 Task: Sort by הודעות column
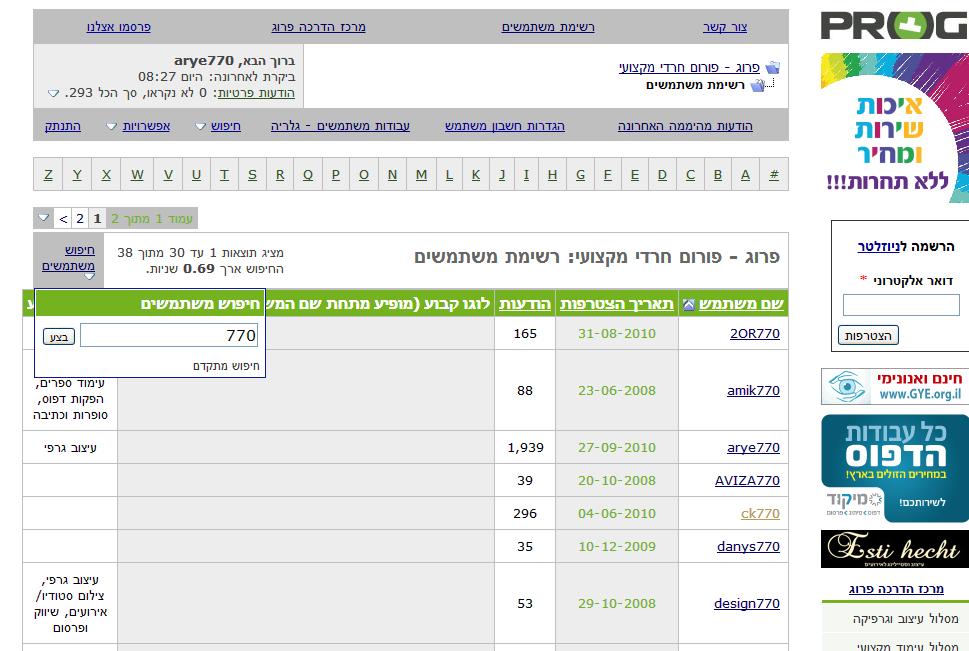pos(525,304)
